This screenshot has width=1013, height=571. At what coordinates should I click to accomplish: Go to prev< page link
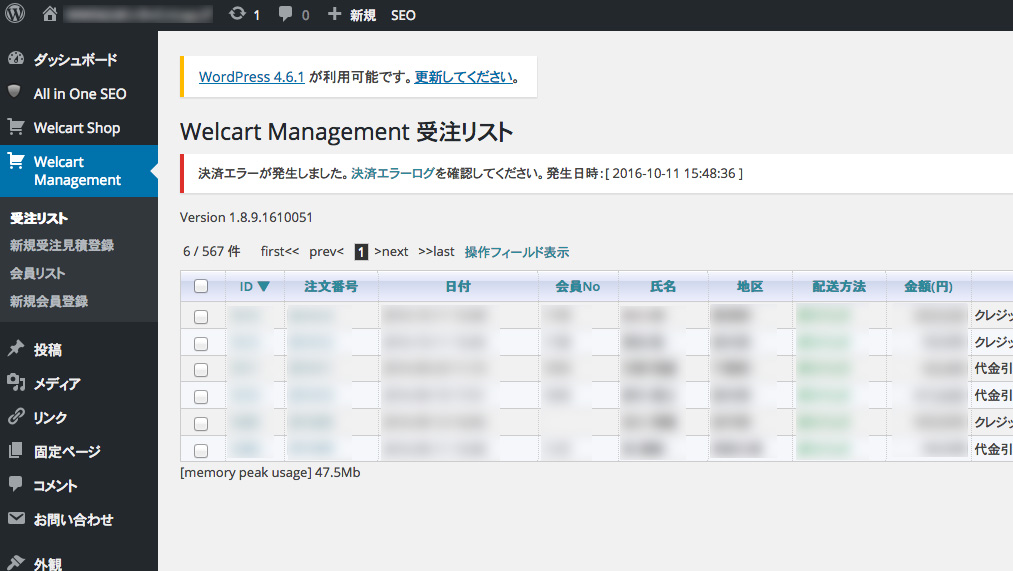326,251
